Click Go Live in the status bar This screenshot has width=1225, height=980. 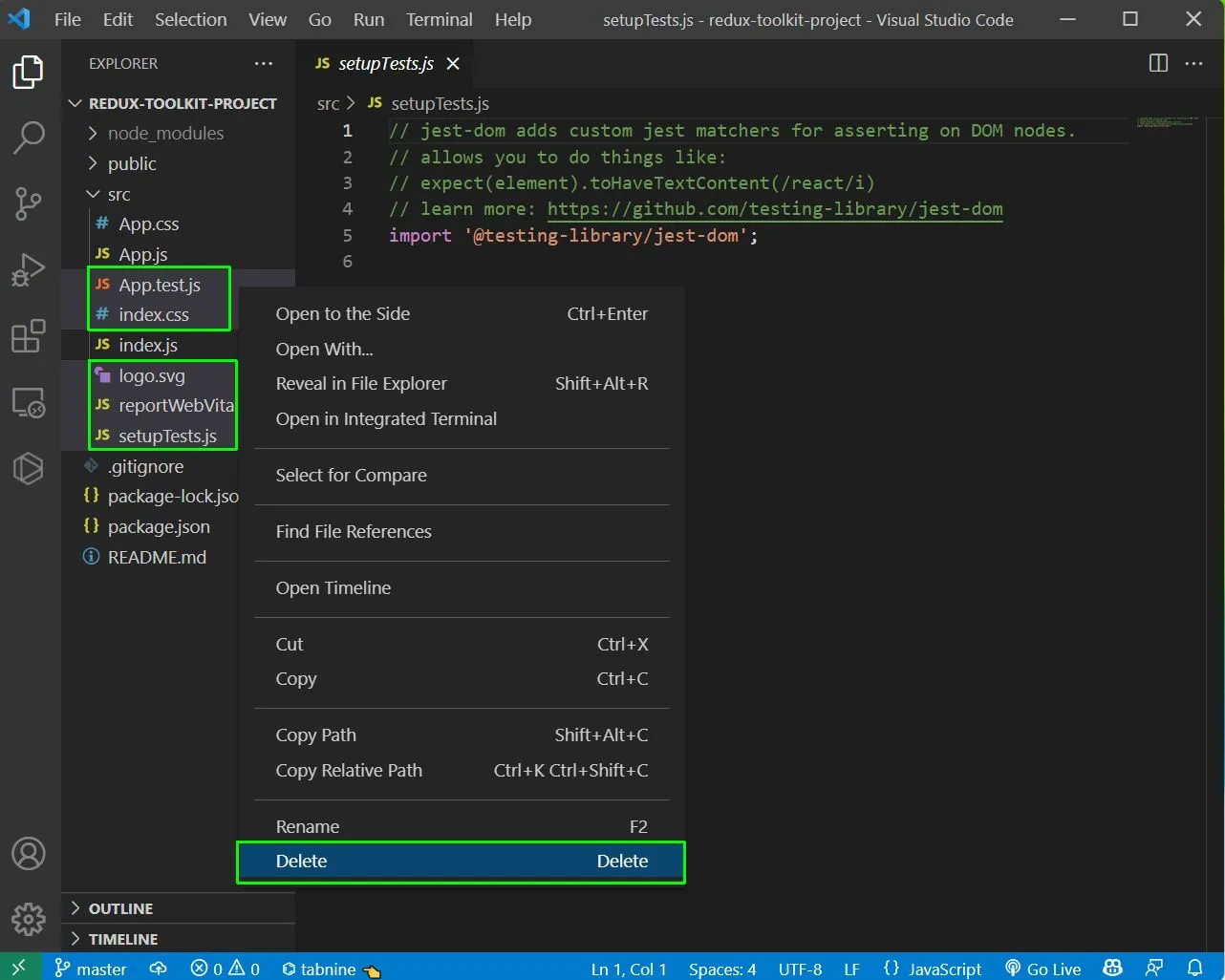[x=1043, y=968]
